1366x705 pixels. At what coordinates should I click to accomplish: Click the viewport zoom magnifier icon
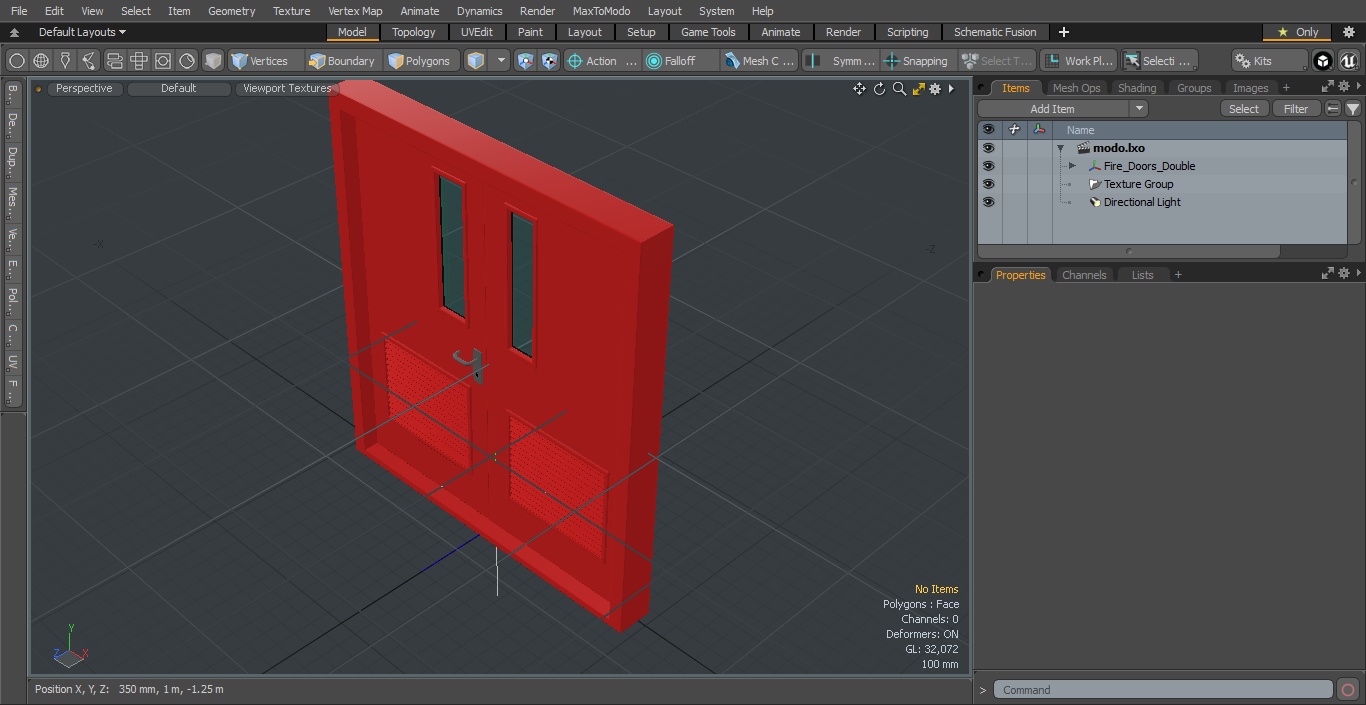pyautogui.click(x=899, y=89)
